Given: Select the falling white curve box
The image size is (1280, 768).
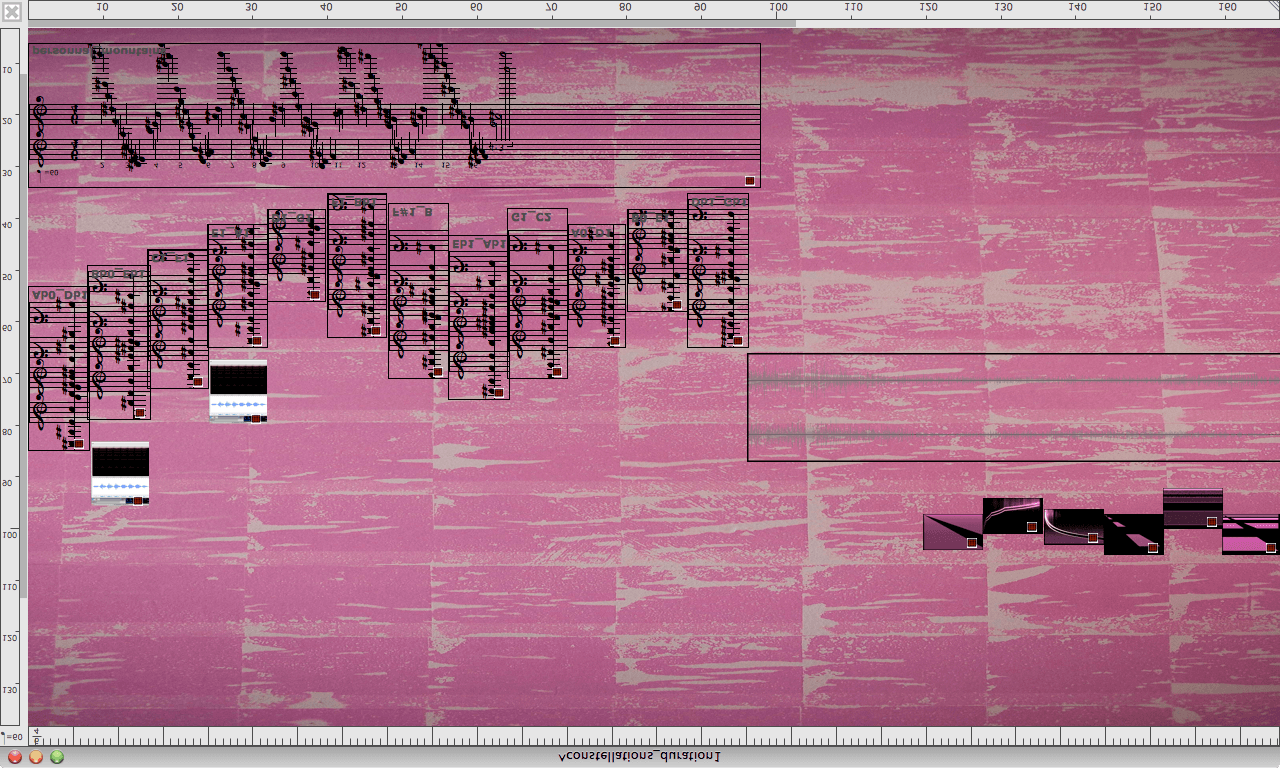Looking at the screenshot, I should pyautogui.click(x=1073, y=526).
